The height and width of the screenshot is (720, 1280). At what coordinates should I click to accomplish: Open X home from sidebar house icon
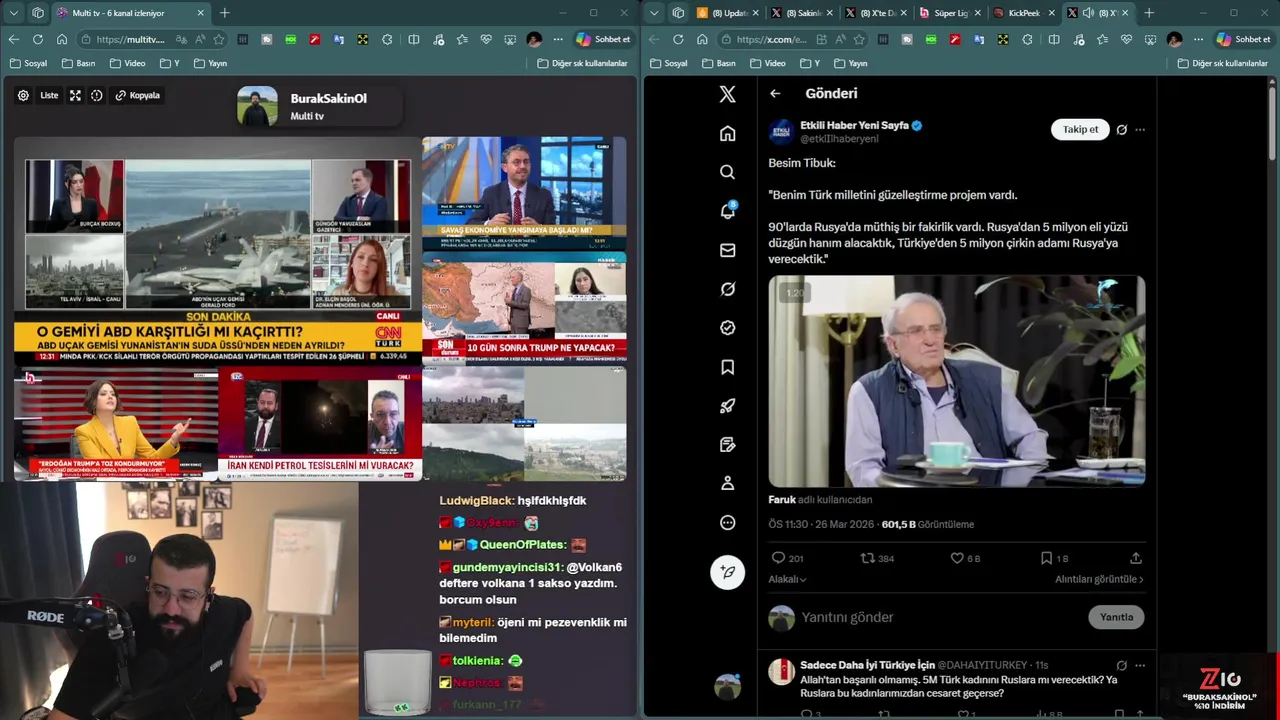tap(727, 134)
